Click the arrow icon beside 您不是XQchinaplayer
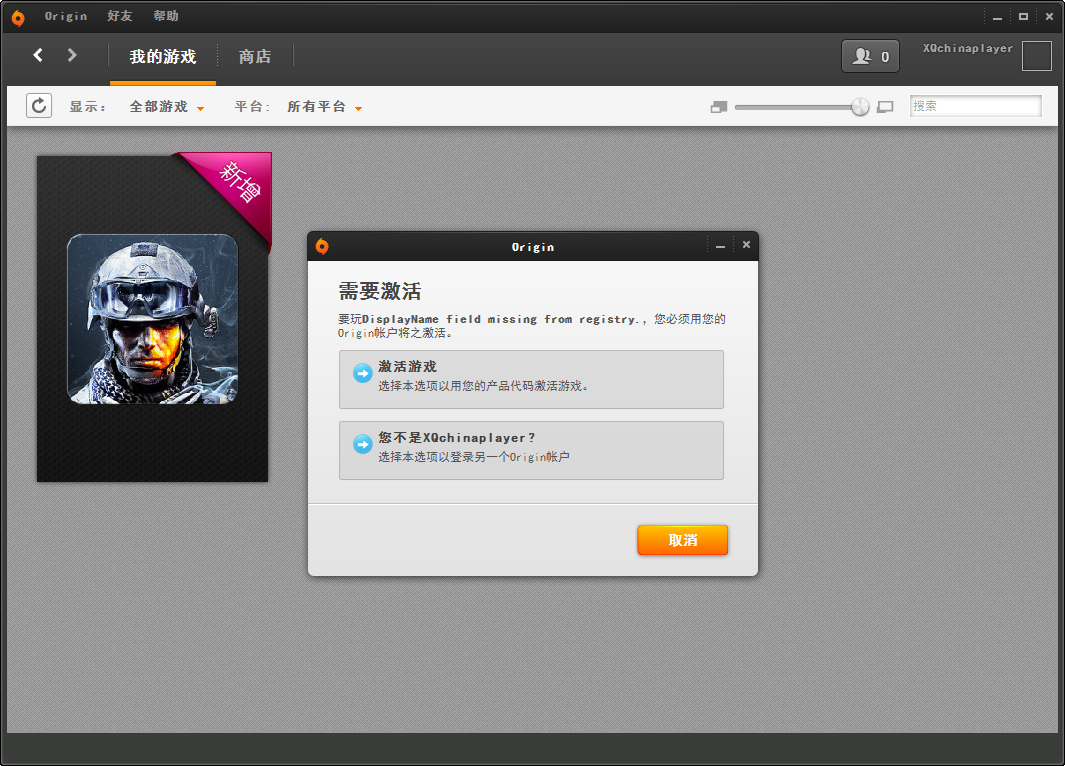The width and height of the screenshot is (1065, 766). [363, 444]
